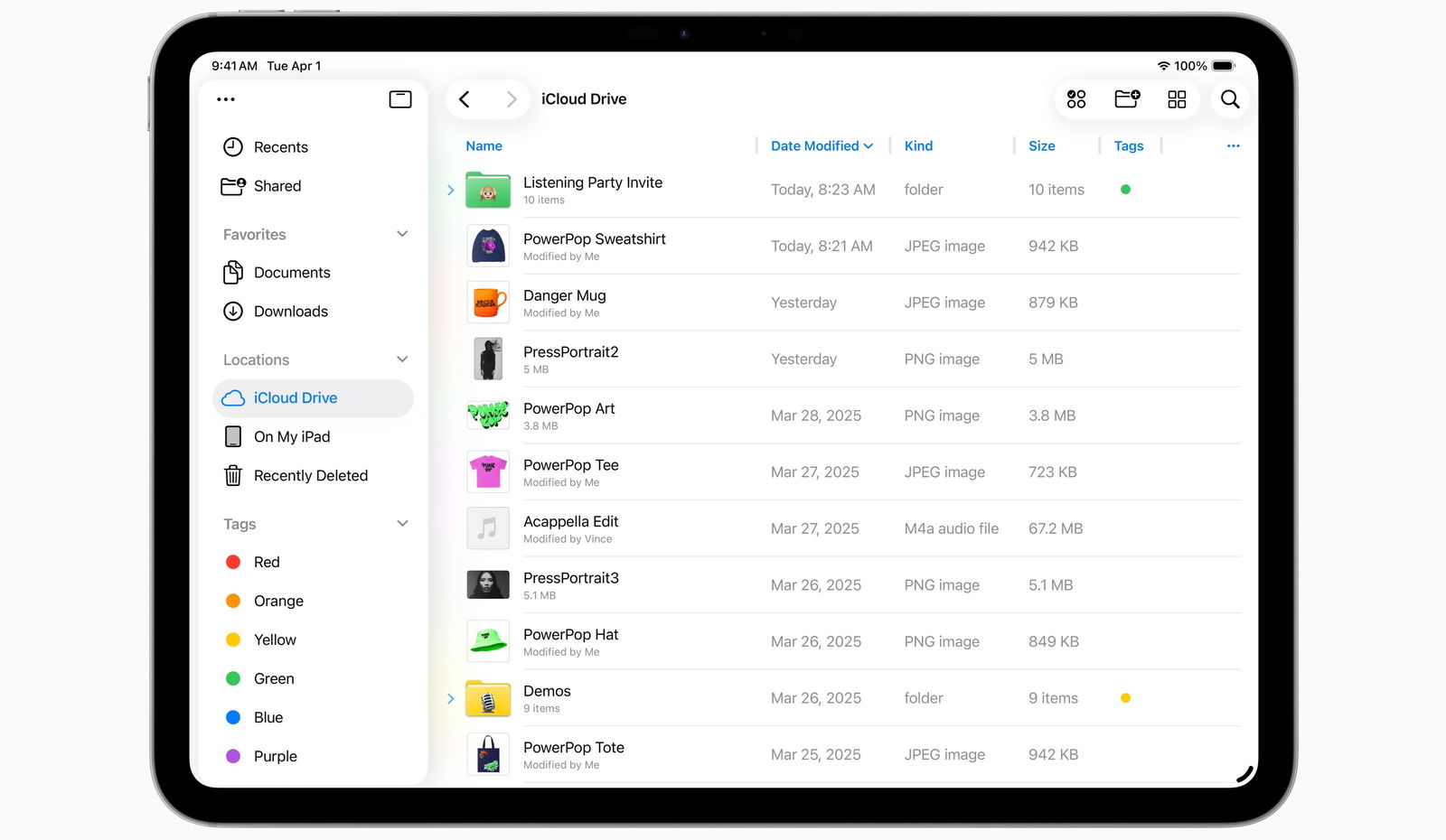Open the view options four-circle icon
This screenshot has height=840, width=1446.
(1076, 99)
